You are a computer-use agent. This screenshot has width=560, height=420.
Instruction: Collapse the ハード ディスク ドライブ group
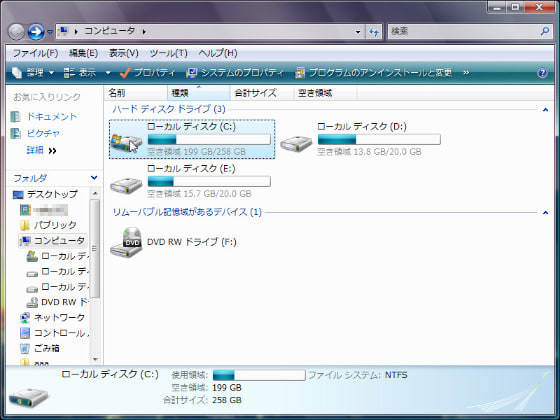(545, 110)
